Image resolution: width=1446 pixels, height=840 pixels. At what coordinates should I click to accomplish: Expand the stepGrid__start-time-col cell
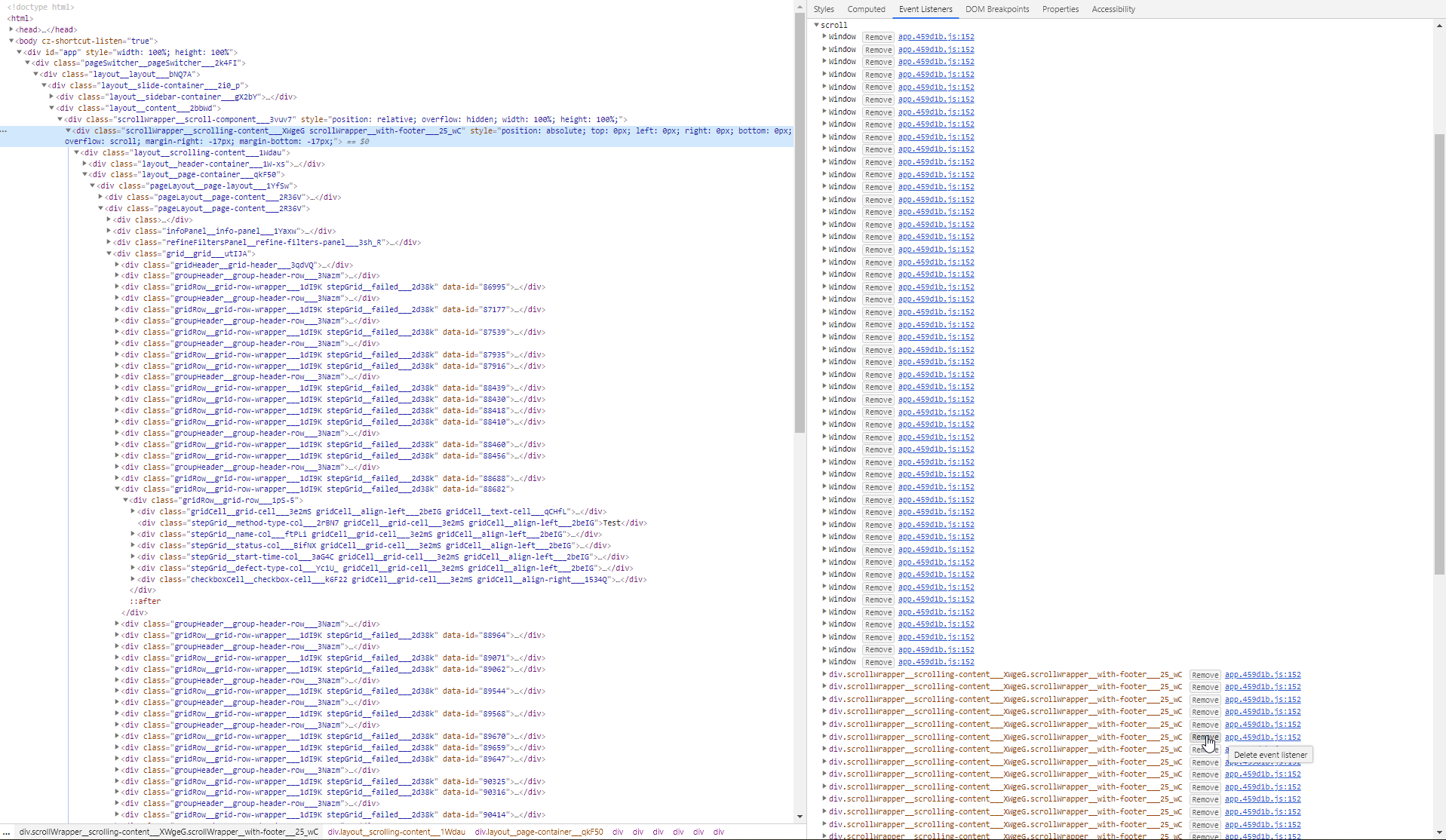tap(134, 556)
